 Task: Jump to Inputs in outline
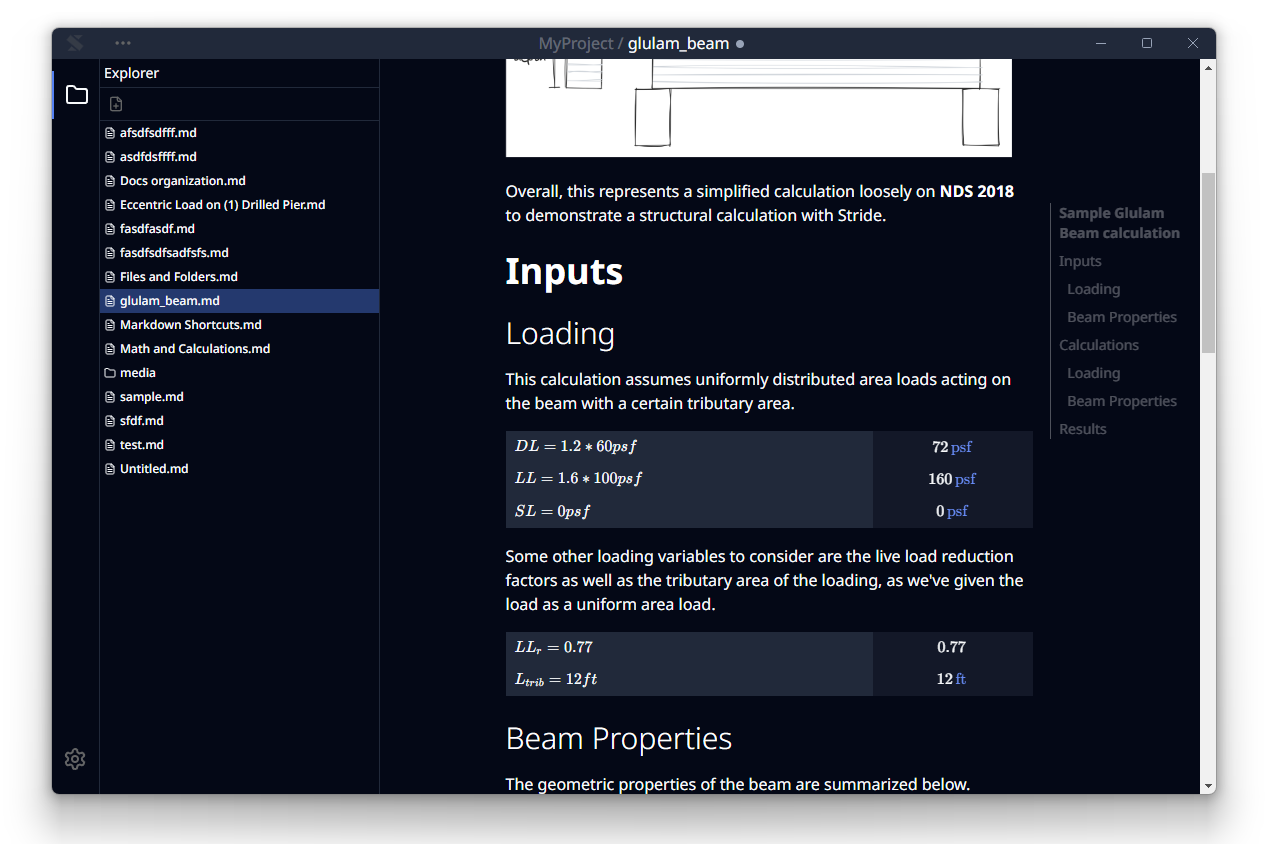(x=1080, y=261)
